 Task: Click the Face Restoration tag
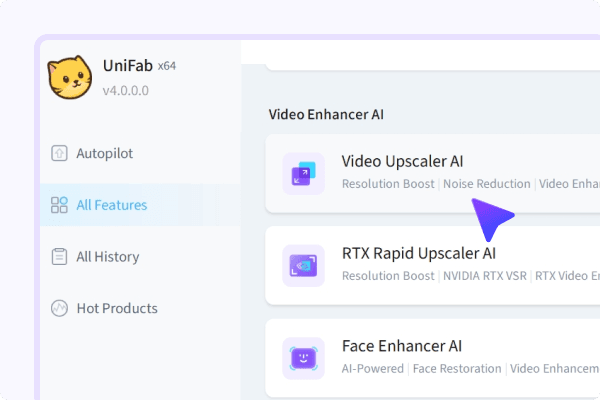click(x=457, y=369)
